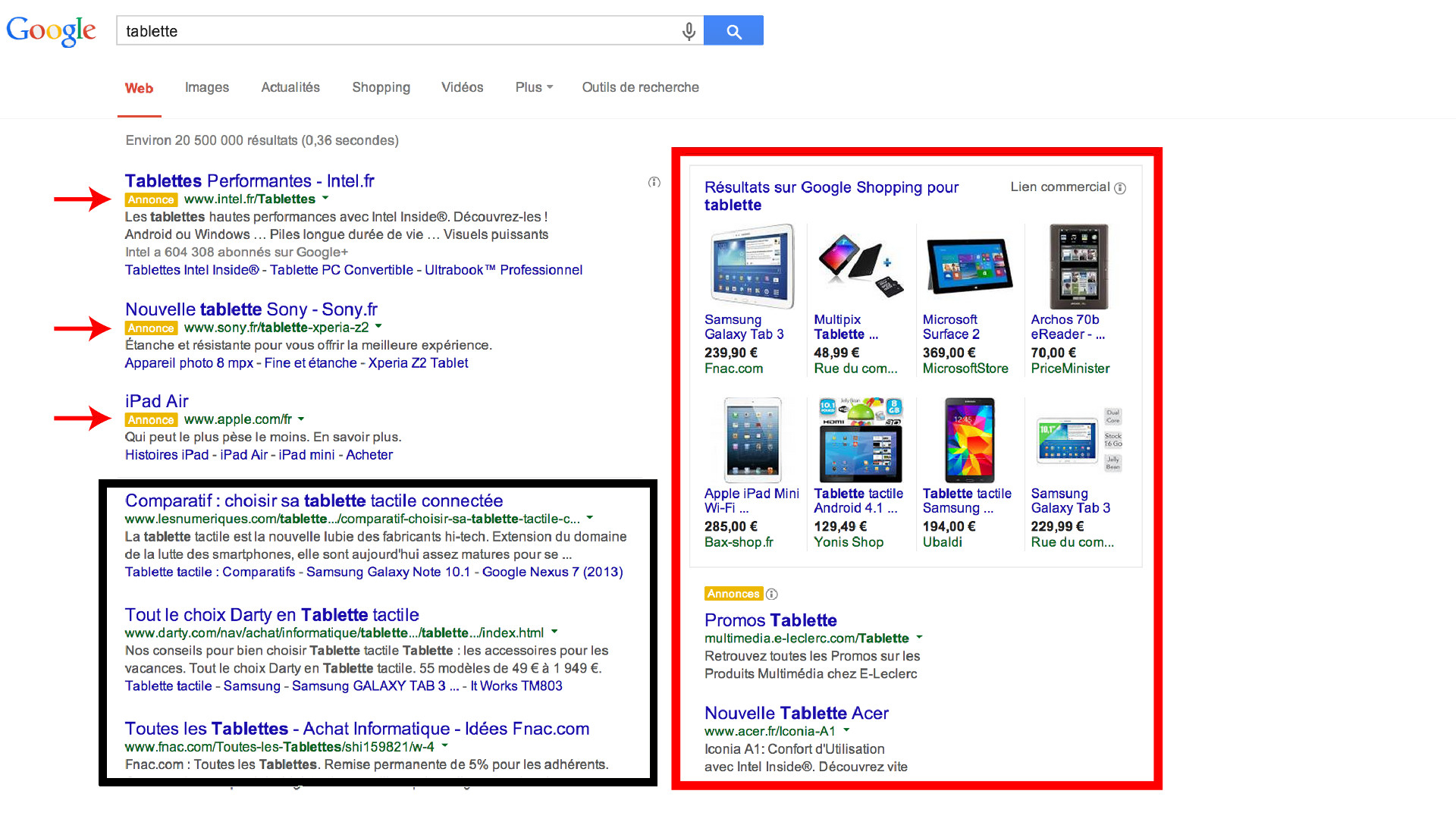1456x819 pixels.
Task: Open Nouvelle tablette Sony - Sony.fr result
Action: tap(251, 309)
